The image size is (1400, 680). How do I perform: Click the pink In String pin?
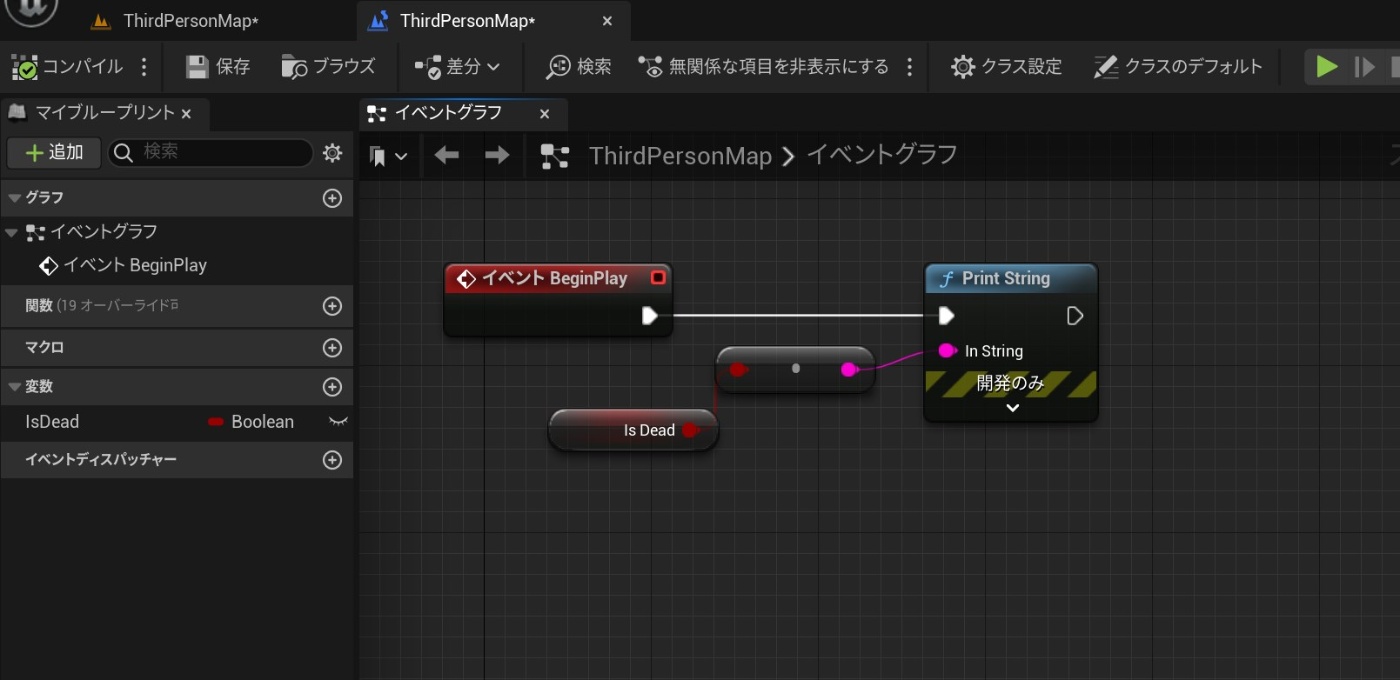[947, 351]
